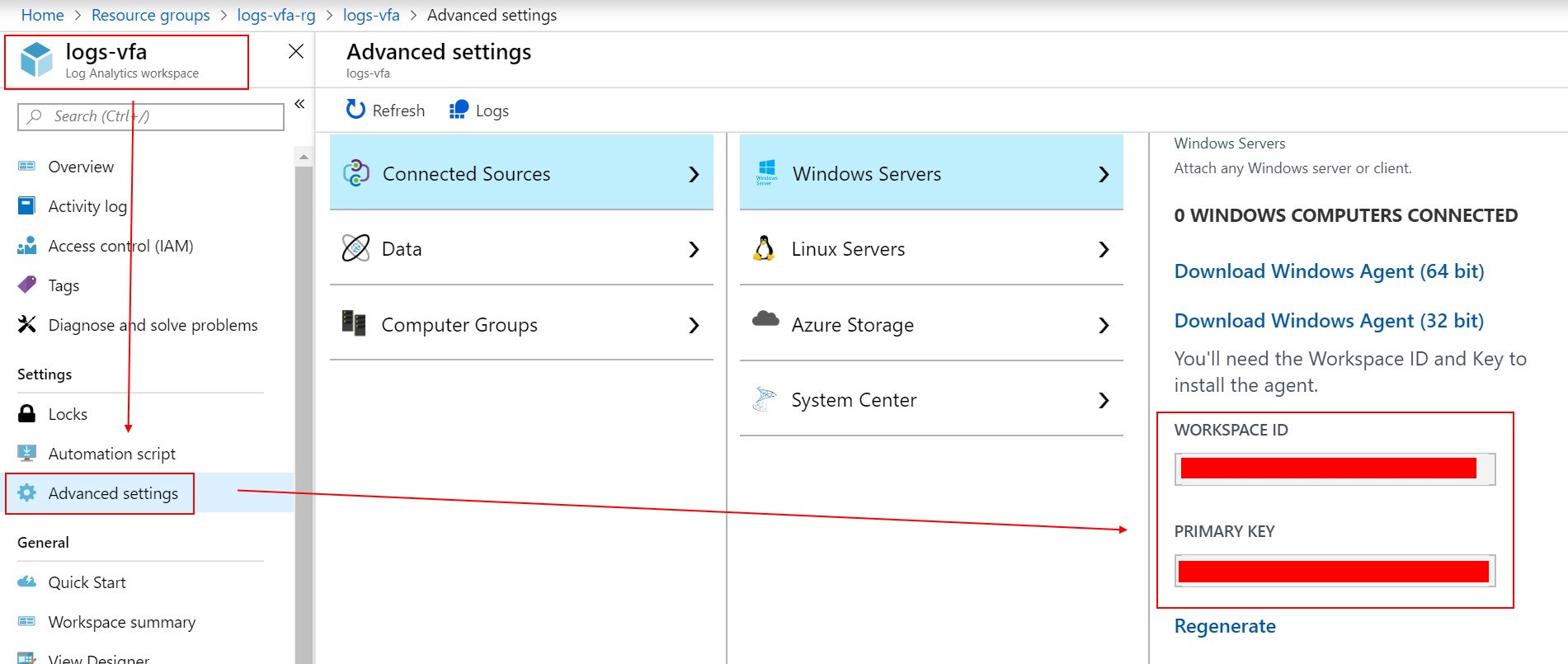This screenshot has height=664, width=1568.
Task: Expand Data chevron
Action: 694,250
